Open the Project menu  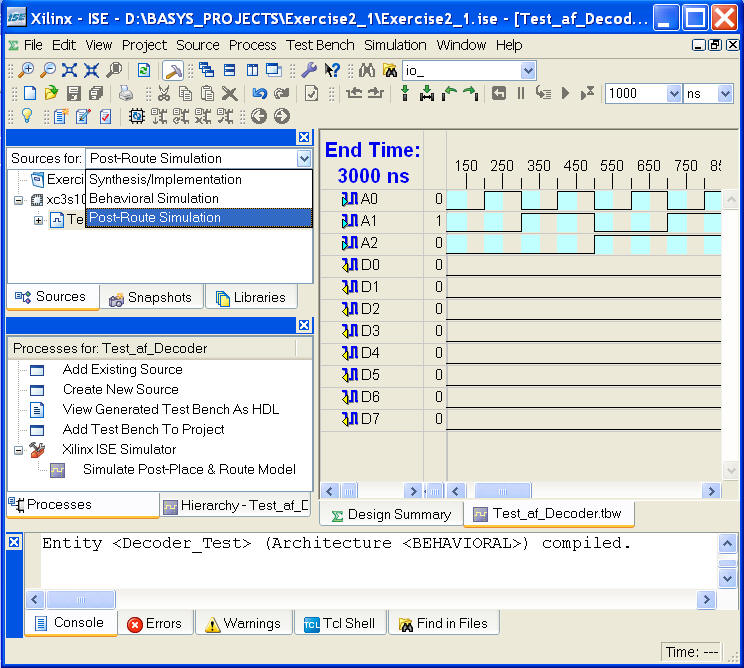(x=144, y=45)
